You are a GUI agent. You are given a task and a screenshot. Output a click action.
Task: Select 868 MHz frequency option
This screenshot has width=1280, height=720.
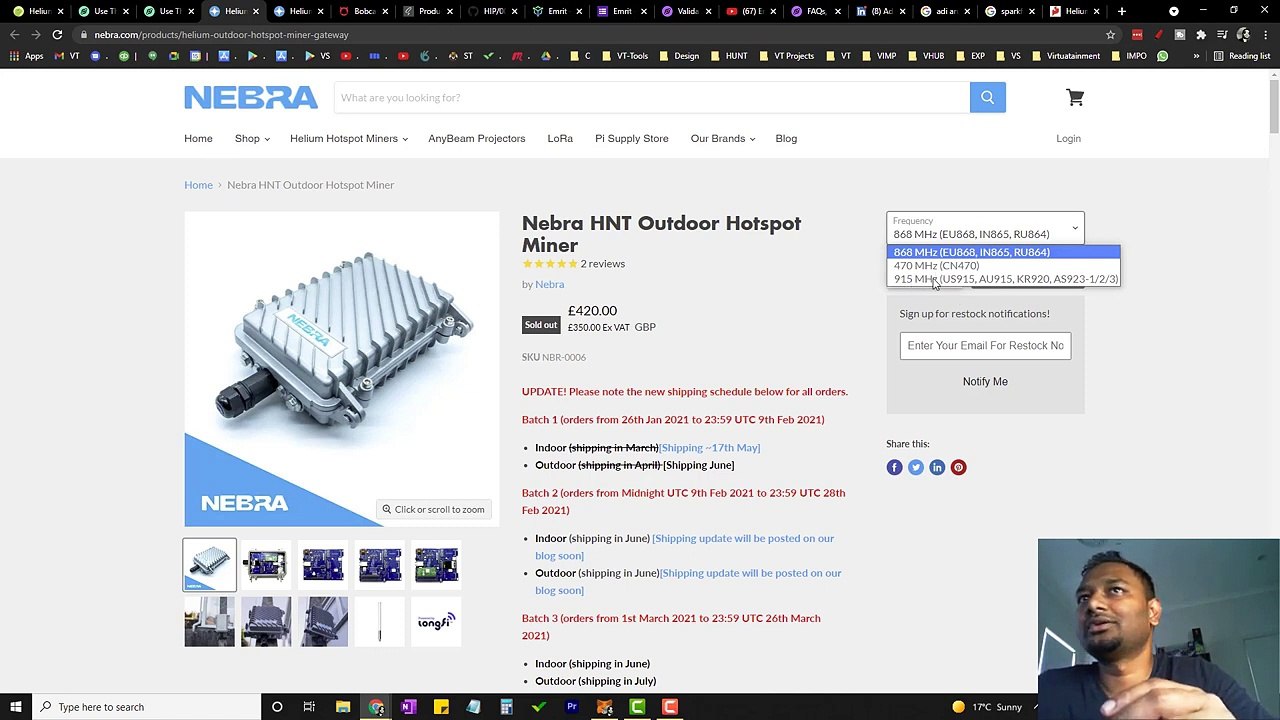pos(1003,252)
